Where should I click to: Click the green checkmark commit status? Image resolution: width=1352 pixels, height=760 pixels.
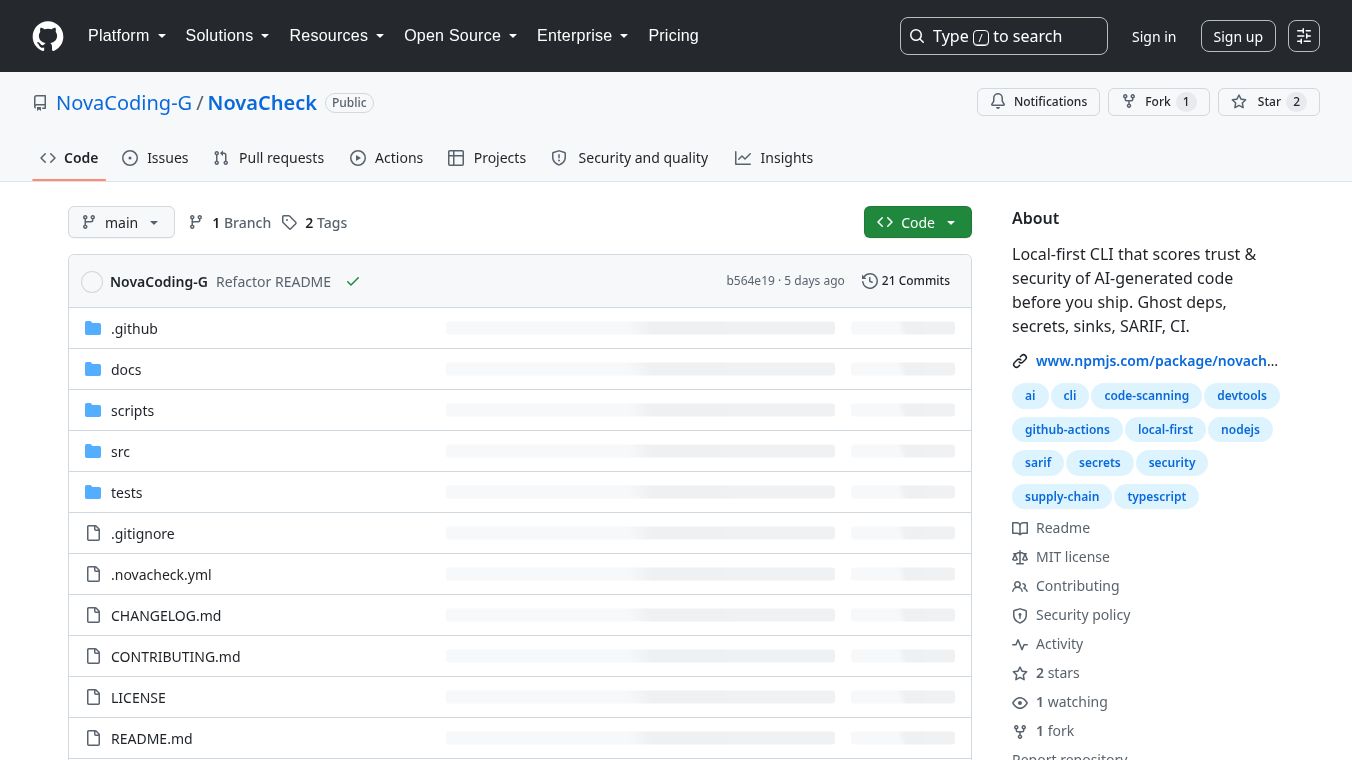[x=353, y=282]
